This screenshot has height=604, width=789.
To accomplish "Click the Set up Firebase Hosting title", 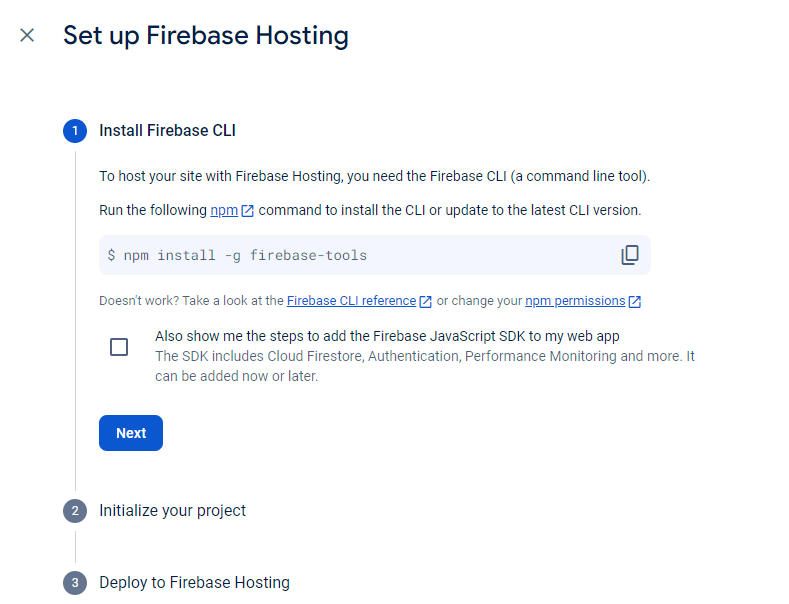I will [x=206, y=36].
